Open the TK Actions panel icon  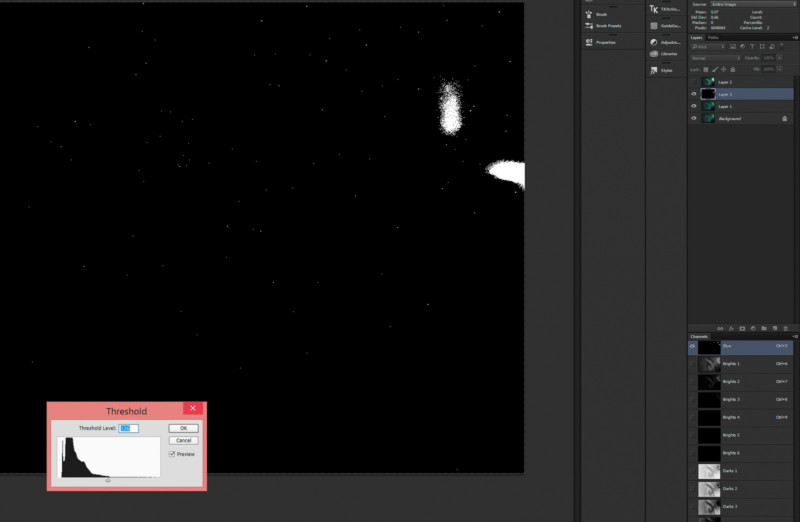[653, 9]
